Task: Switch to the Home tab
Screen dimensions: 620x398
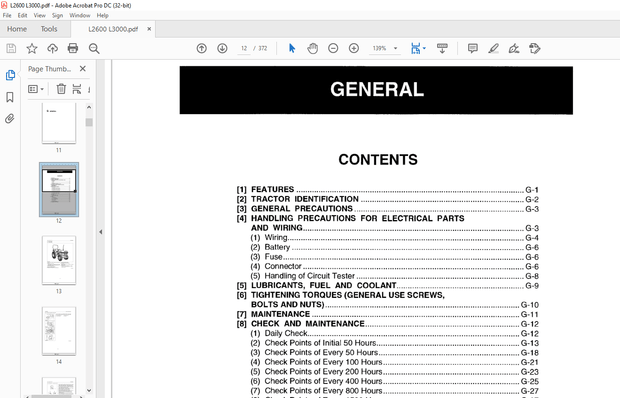Action: pyautogui.click(x=17, y=29)
